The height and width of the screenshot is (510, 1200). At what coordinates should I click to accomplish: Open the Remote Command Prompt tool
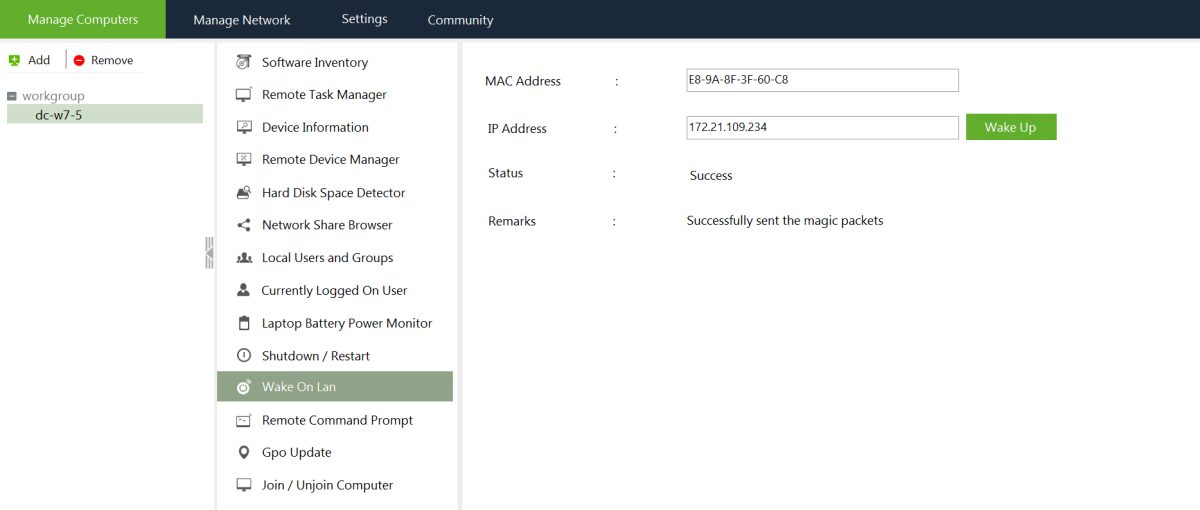[337, 420]
